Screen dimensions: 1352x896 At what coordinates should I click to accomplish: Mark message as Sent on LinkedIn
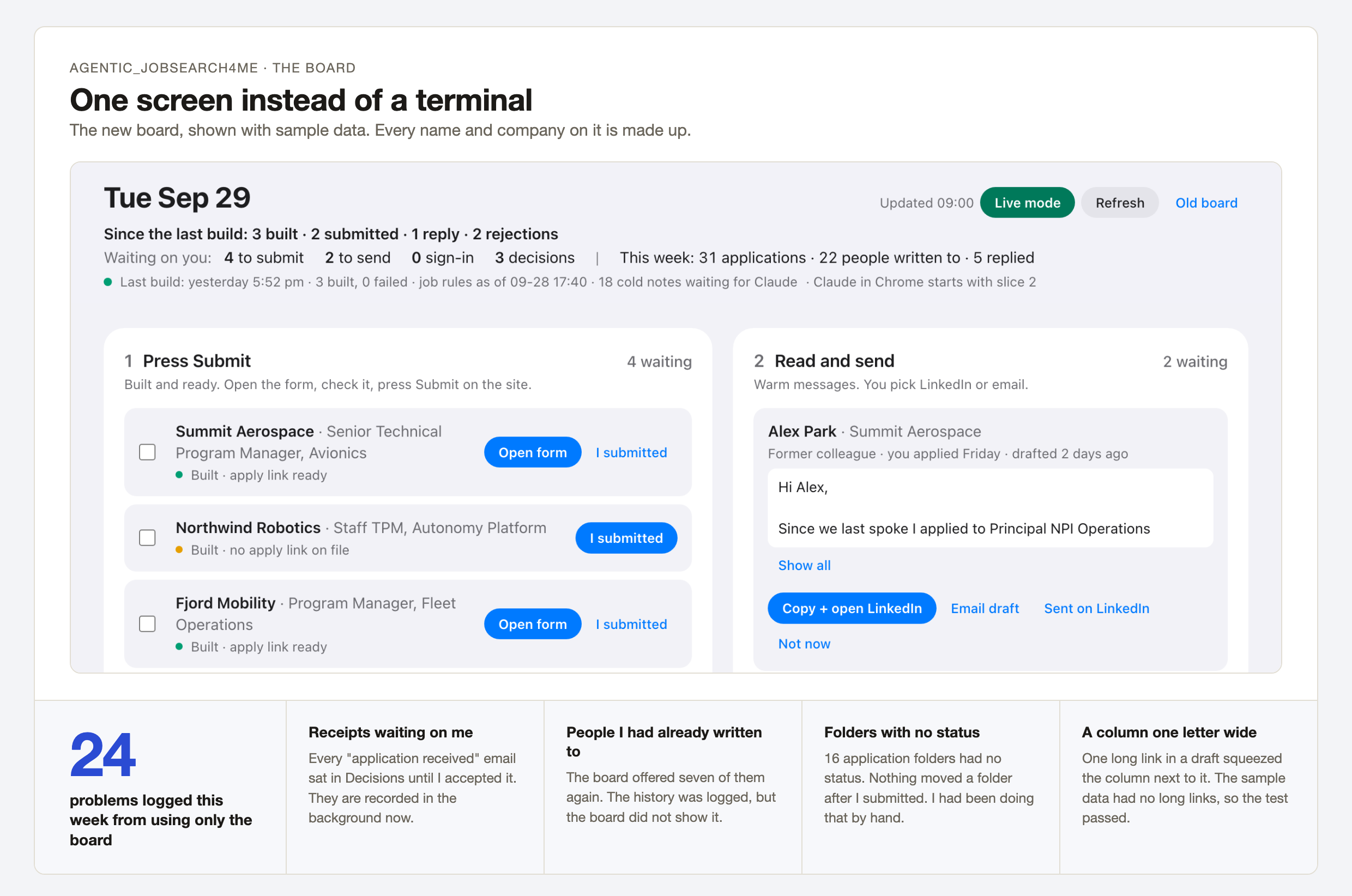pyautogui.click(x=1096, y=609)
